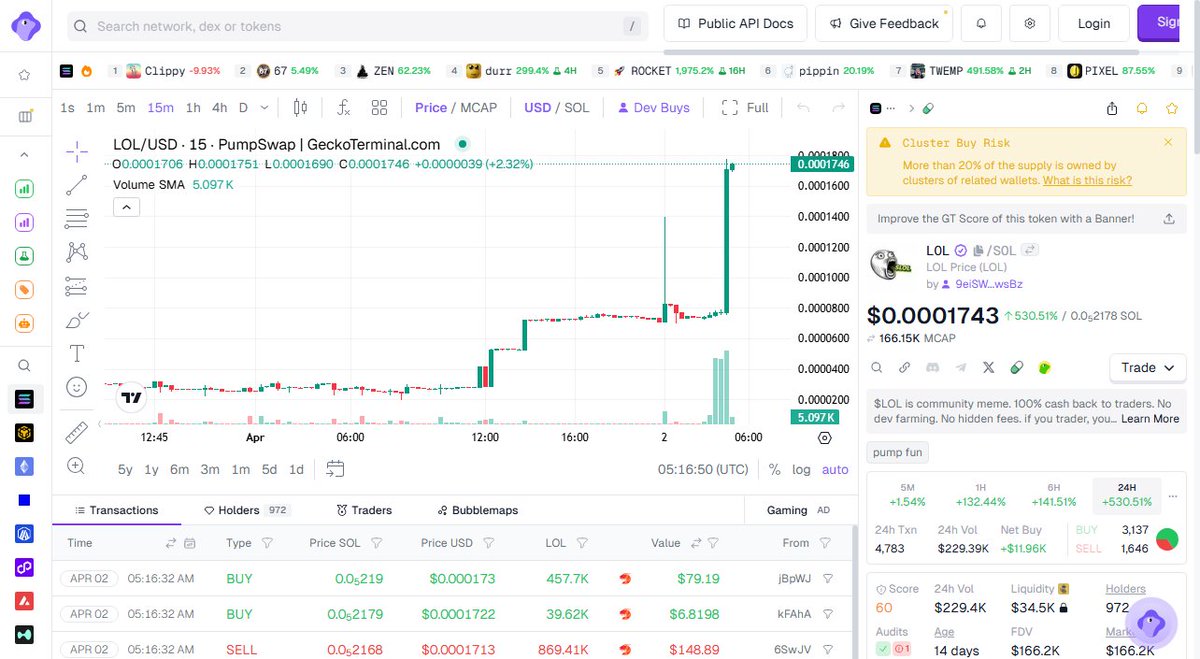Collapse the chart indicator legend
This screenshot has width=1200, height=659.
(x=126, y=207)
